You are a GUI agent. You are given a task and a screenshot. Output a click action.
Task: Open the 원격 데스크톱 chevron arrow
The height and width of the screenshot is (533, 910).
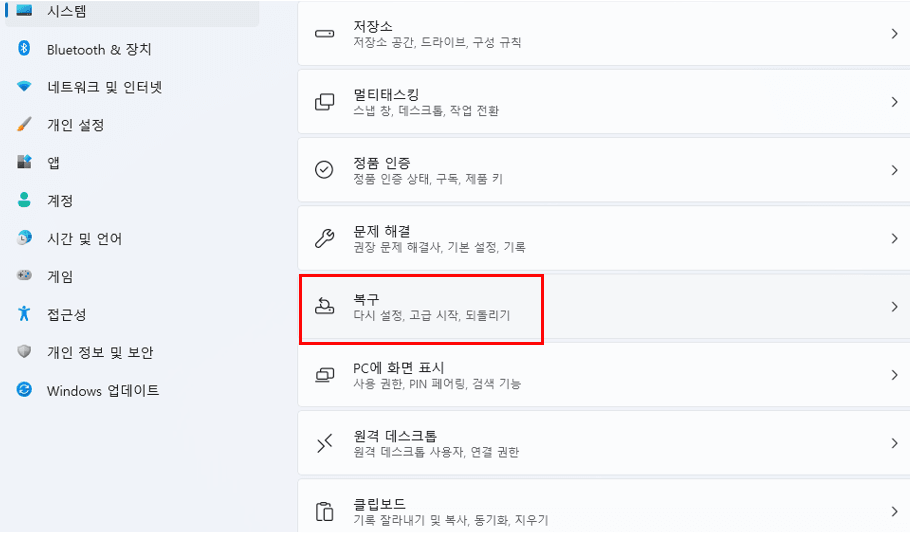894,443
